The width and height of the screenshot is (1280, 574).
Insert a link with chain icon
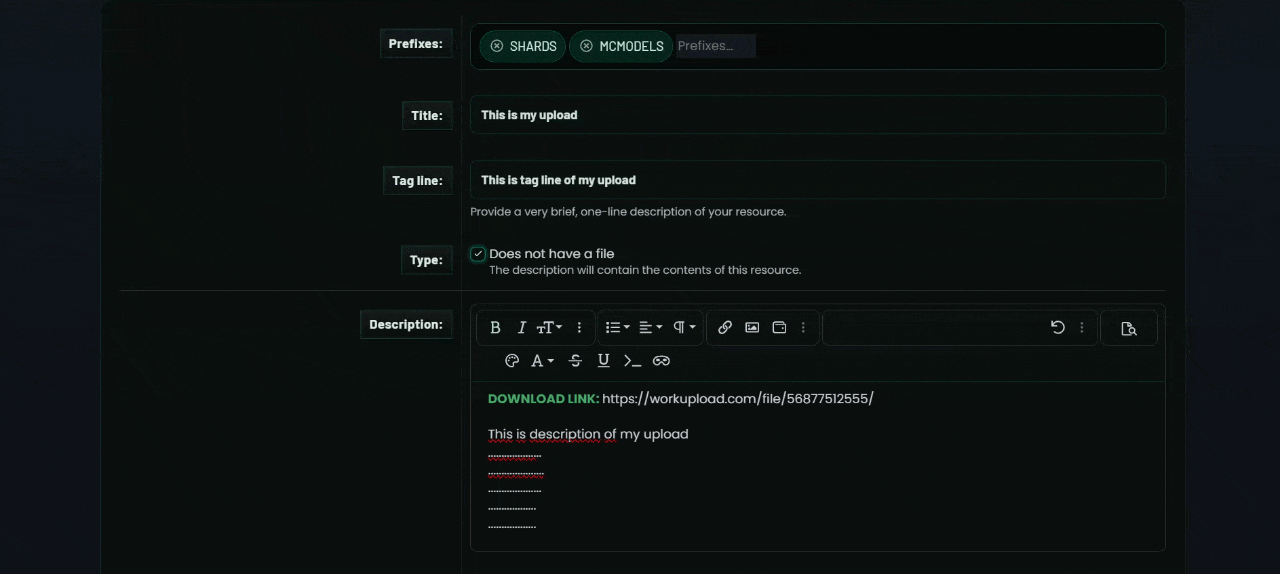point(725,327)
